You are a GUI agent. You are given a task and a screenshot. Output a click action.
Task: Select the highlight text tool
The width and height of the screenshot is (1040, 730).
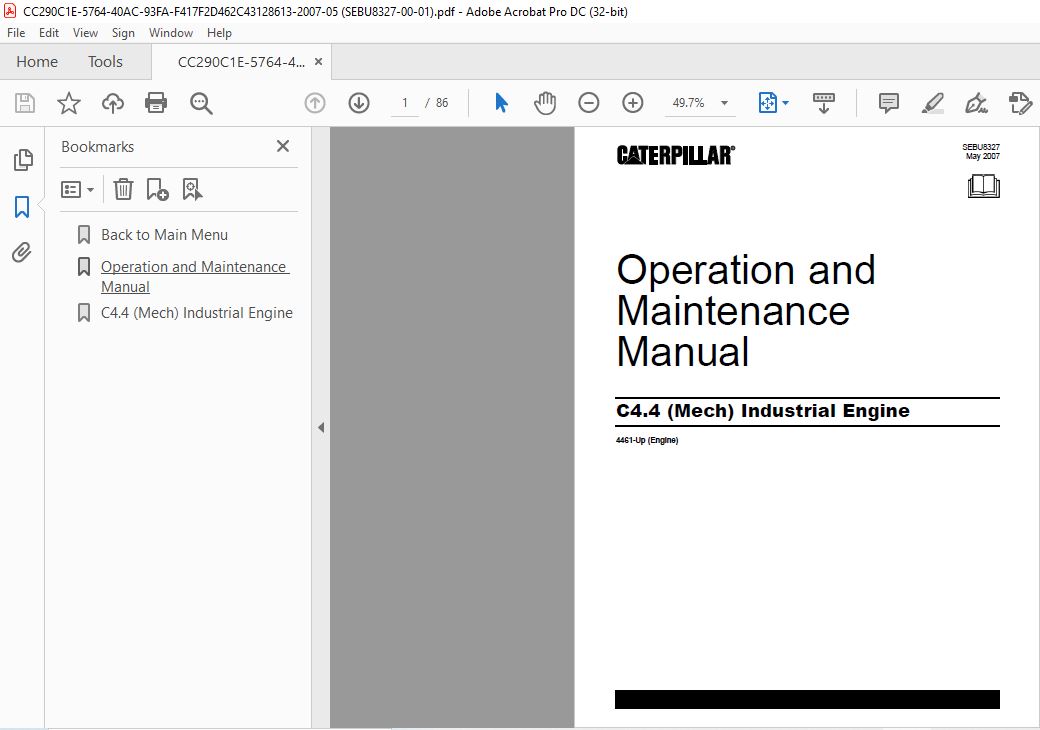pyautogui.click(x=933, y=103)
